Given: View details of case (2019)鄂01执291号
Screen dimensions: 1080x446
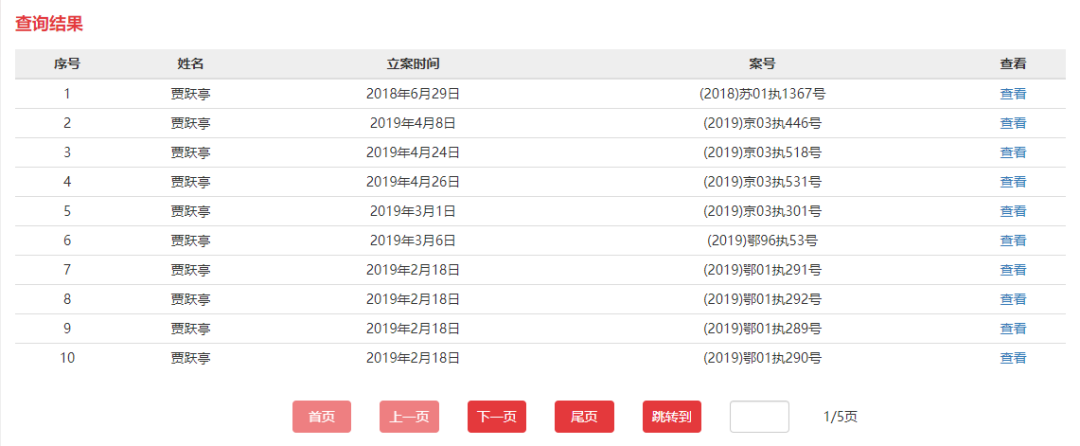Looking at the screenshot, I should coord(1013,270).
